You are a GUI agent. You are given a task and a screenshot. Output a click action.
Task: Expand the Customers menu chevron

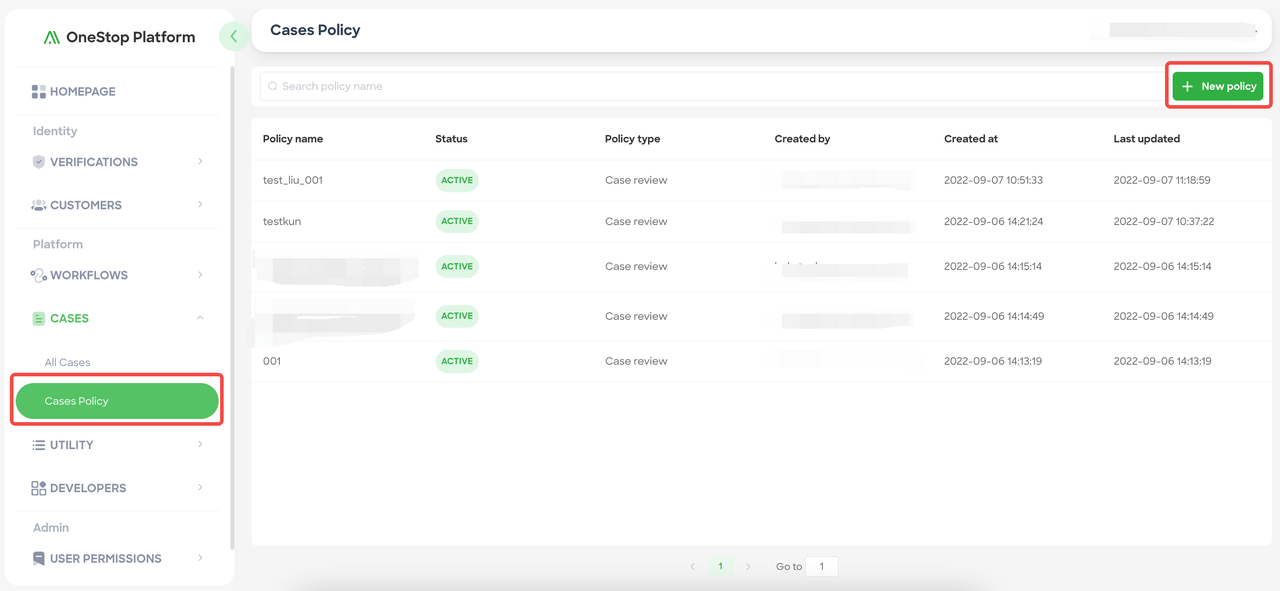coord(200,204)
